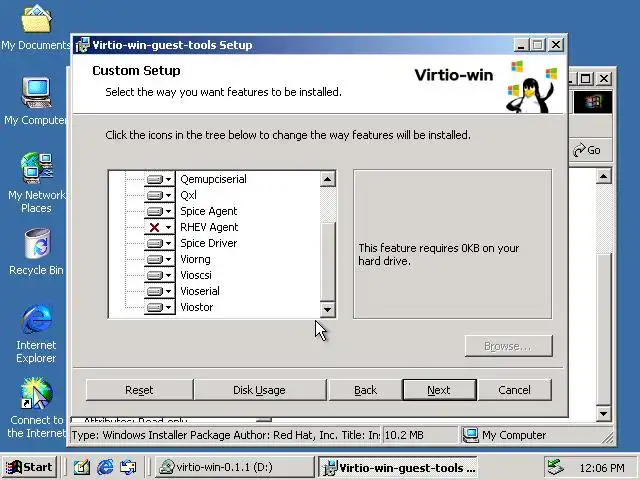Viewport: 640px width, 480px height.
Task: Open the Windows Start menu
Action: pyautogui.click(x=29, y=467)
